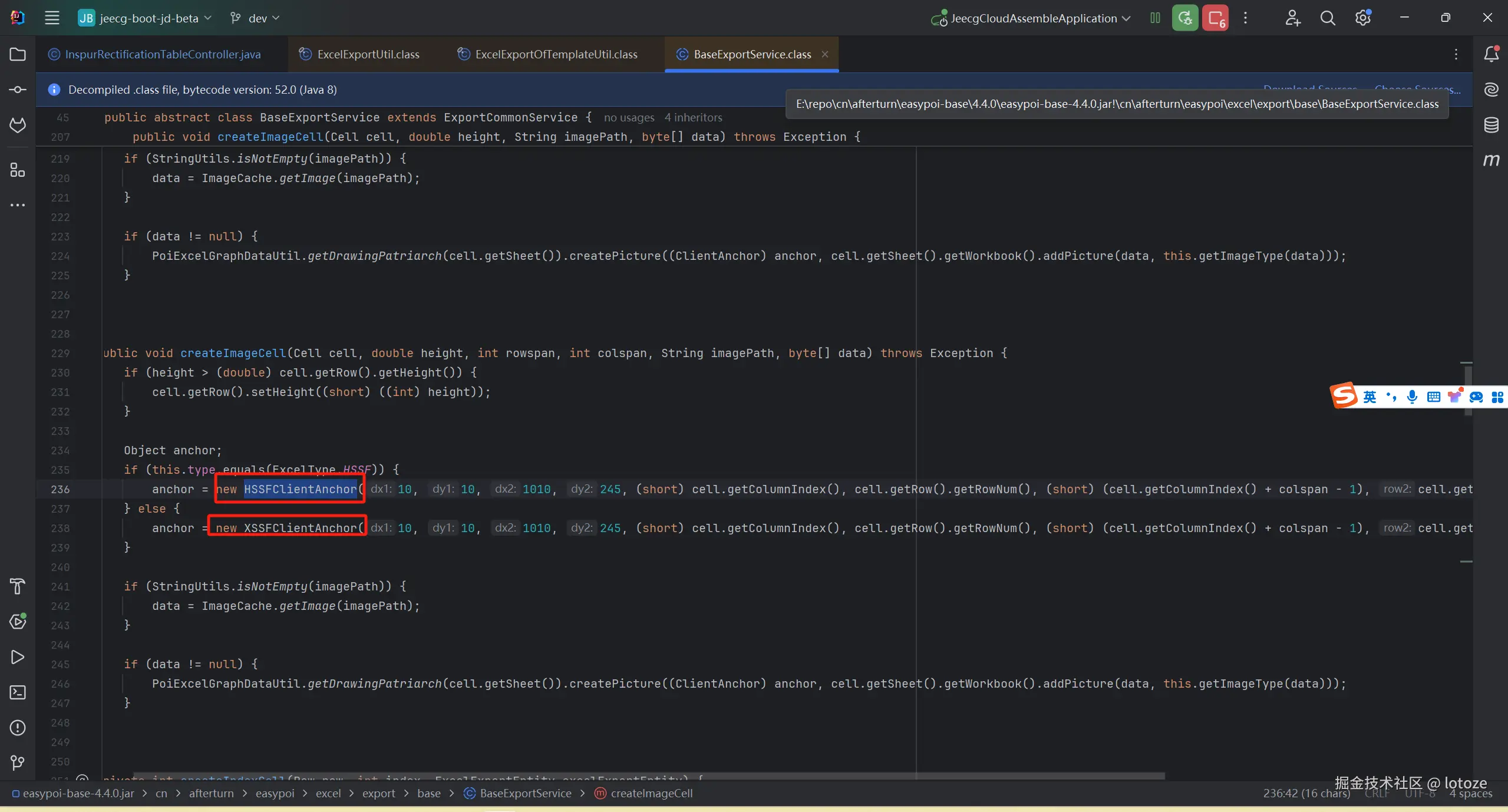Open the dev branch dropdown
The height and width of the screenshot is (812, 1508).
coord(258,18)
